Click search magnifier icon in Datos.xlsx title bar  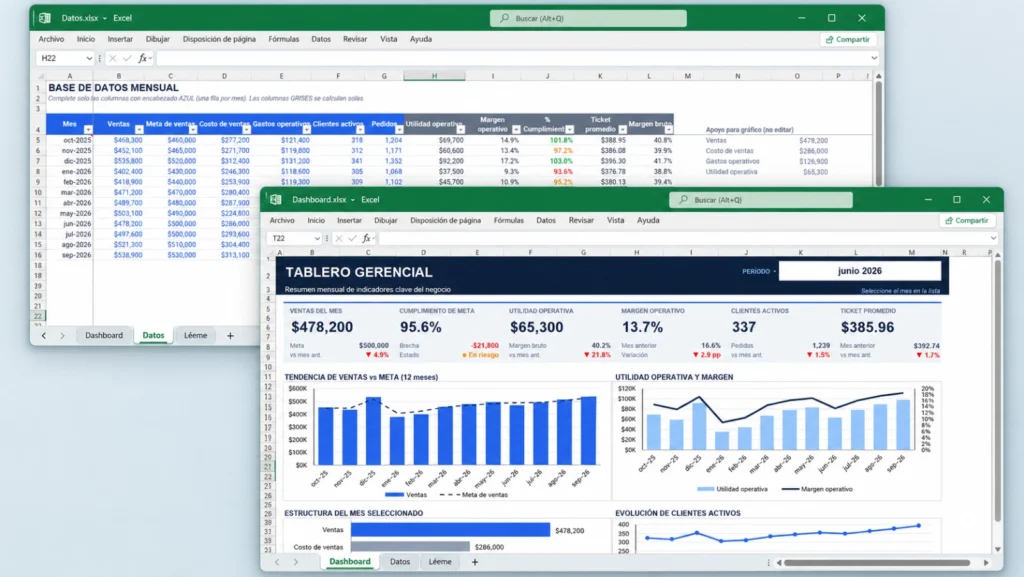504,18
